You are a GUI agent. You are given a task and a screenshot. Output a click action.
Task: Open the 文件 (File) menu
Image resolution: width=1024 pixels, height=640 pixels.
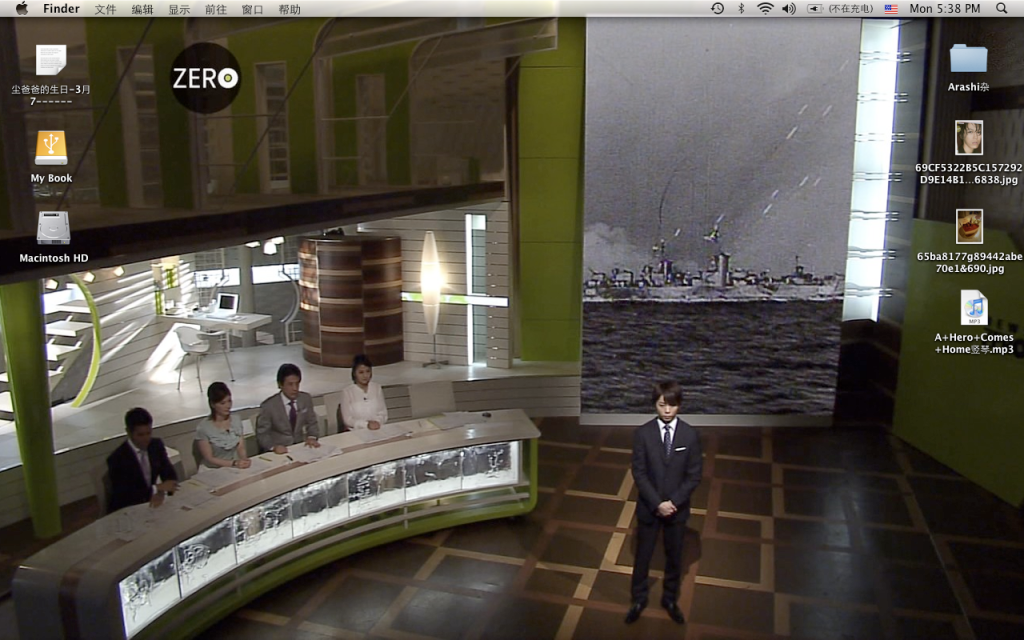(105, 8)
